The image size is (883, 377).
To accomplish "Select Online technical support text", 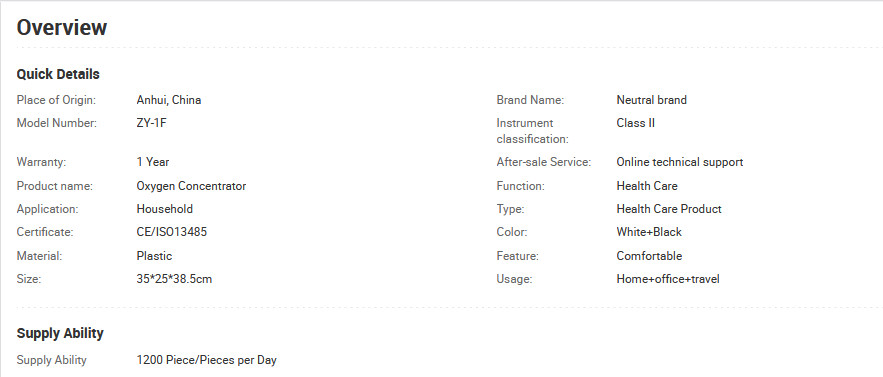I will pyautogui.click(x=680, y=162).
